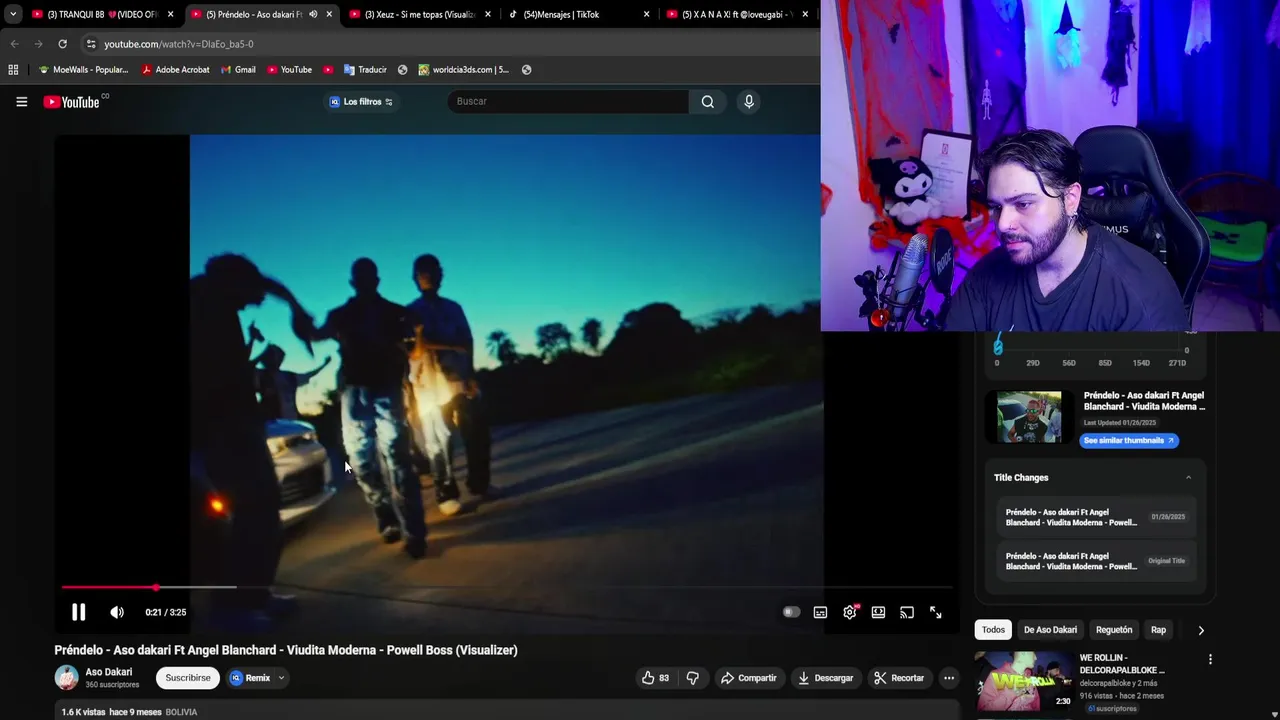
Task: Select the Todos filter chip
Action: click(x=993, y=630)
